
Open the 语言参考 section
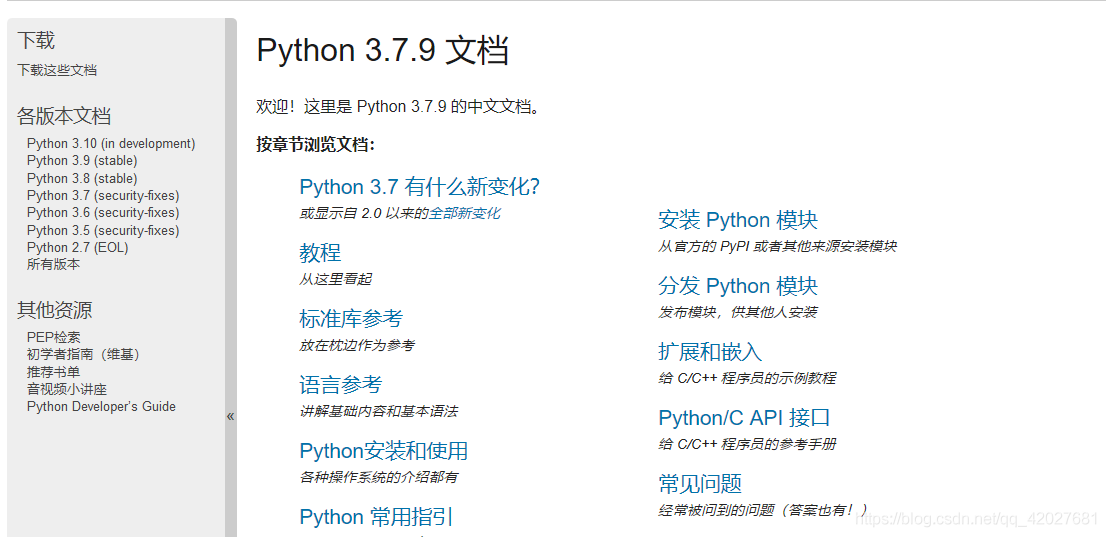click(341, 385)
